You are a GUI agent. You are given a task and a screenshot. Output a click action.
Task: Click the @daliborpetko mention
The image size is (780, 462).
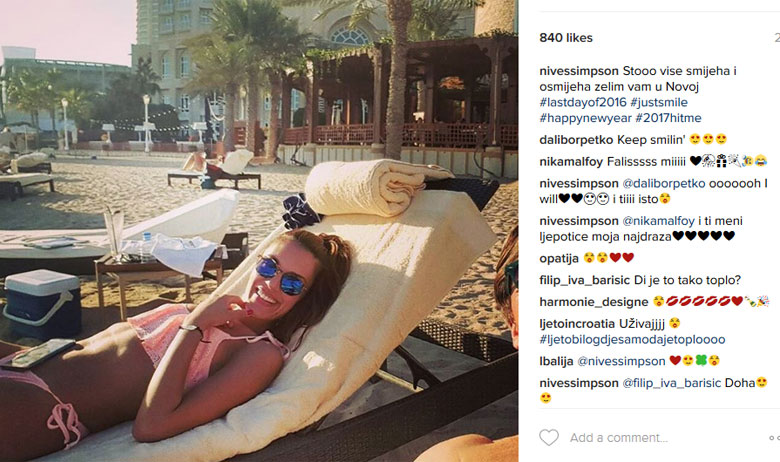664,184
